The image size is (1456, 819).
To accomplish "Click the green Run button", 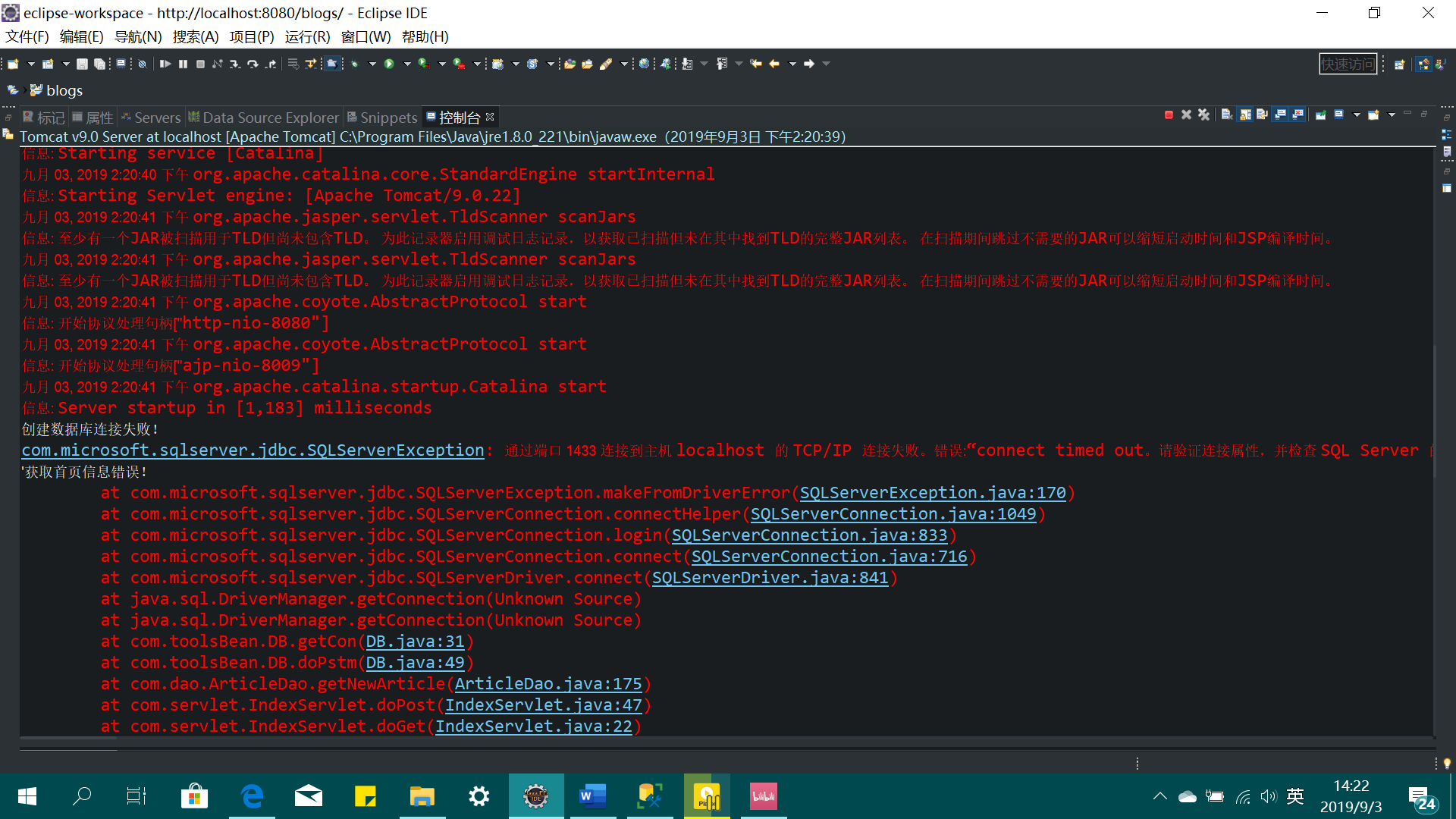I will point(389,64).
